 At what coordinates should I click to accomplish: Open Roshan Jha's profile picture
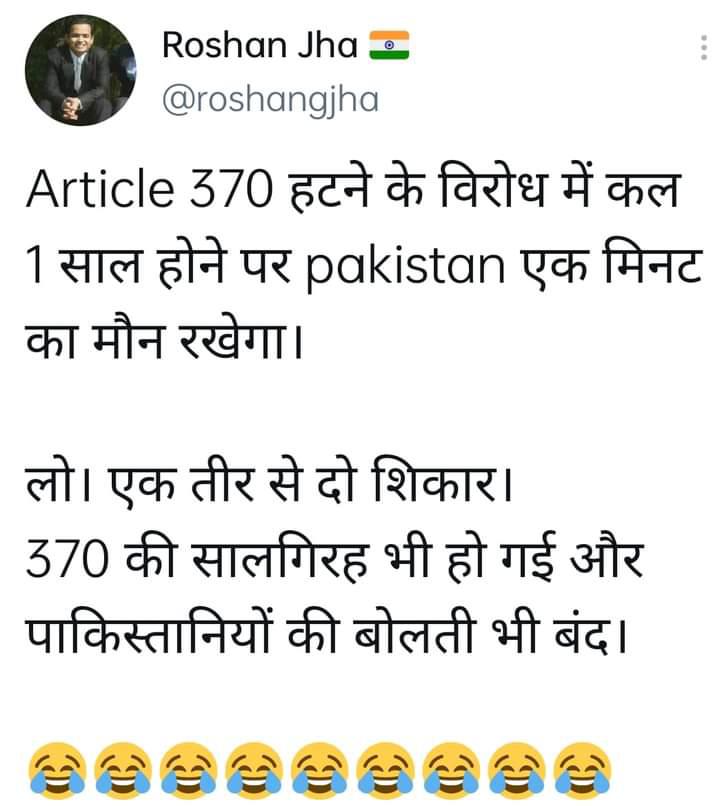click(81, 70)
